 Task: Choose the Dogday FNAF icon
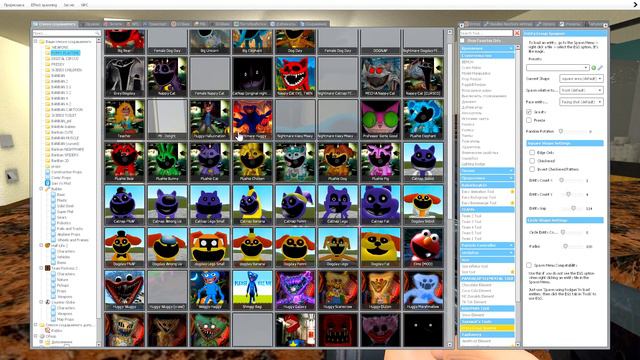click(x=124, y=247)
